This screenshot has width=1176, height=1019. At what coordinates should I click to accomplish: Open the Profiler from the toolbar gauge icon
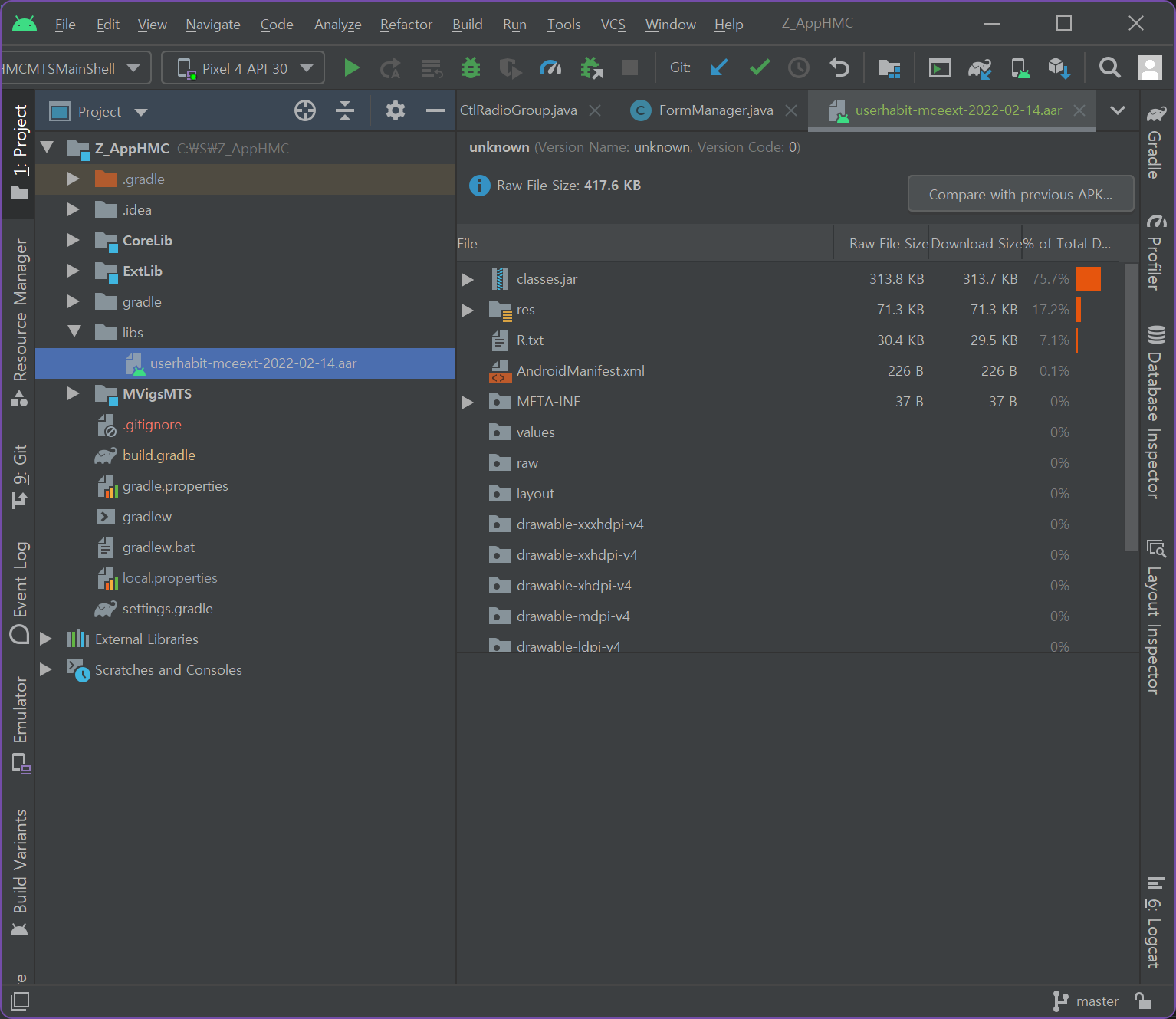(x=550, y=68)
